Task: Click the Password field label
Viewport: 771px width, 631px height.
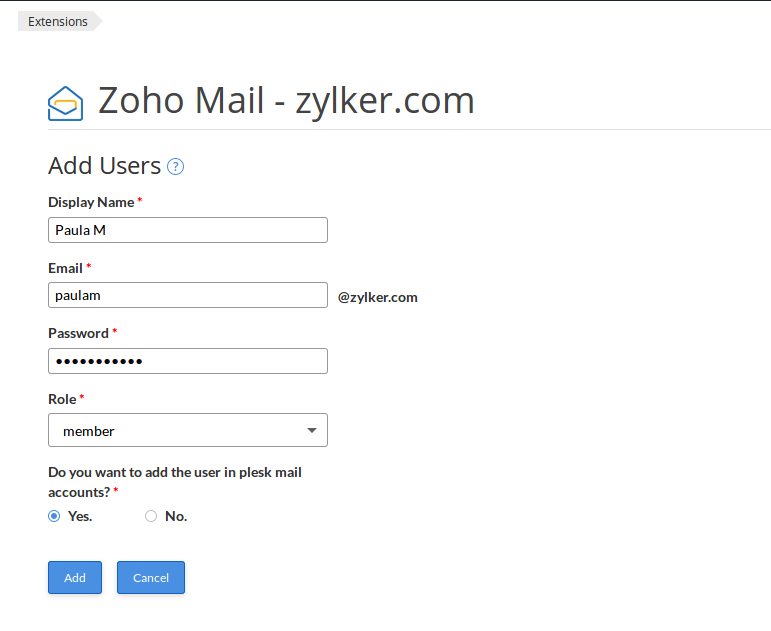Action: tap(78, 333)
